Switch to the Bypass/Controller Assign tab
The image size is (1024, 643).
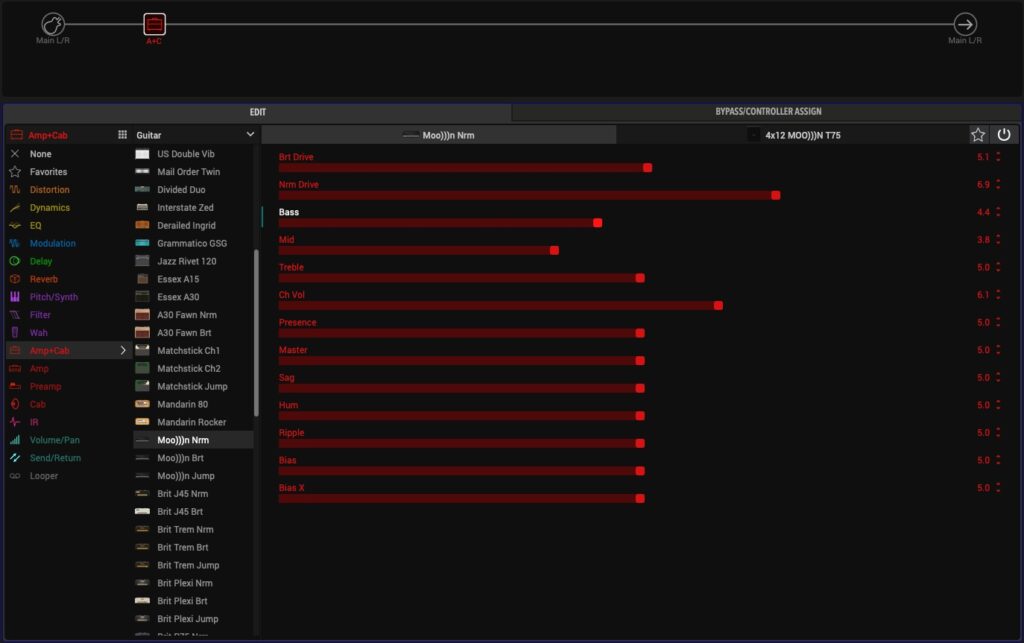(x=768, y=112)
